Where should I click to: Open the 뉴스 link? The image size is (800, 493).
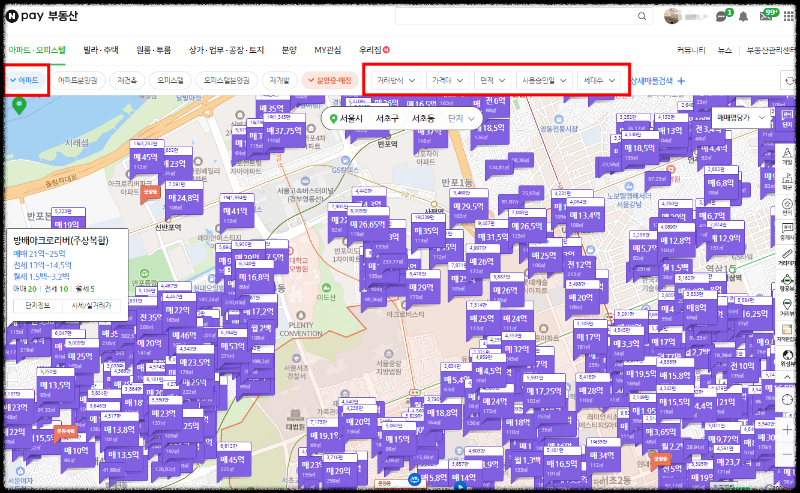724,50
